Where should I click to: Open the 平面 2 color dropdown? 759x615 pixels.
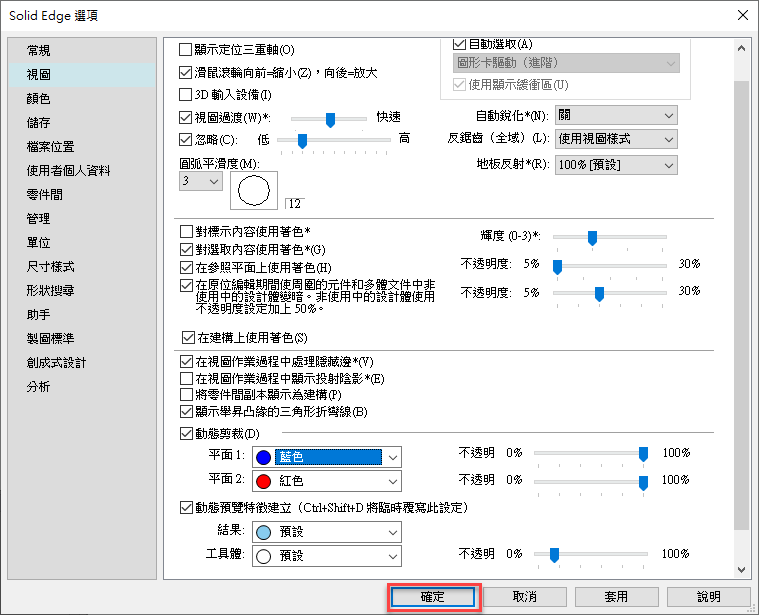click(327, 481)
